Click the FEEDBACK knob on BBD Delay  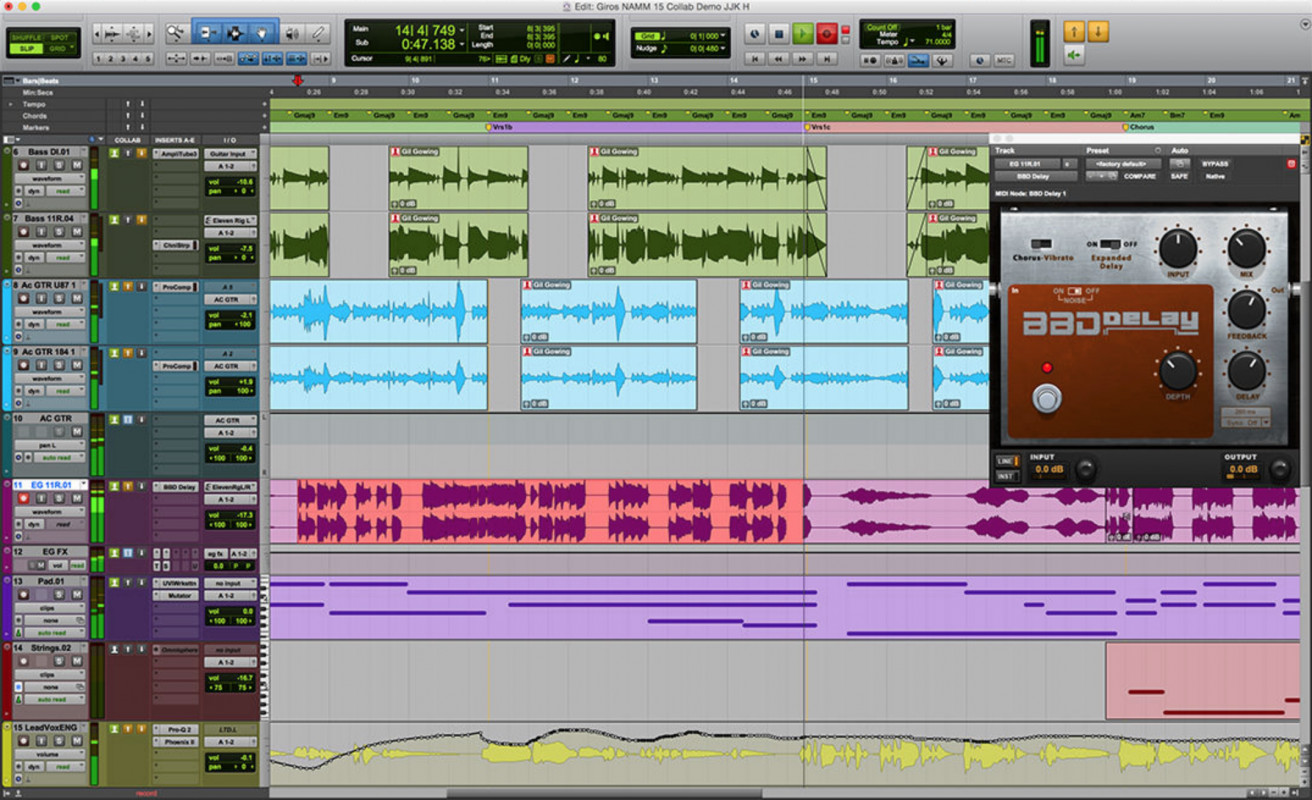[x=1246, y=310]
